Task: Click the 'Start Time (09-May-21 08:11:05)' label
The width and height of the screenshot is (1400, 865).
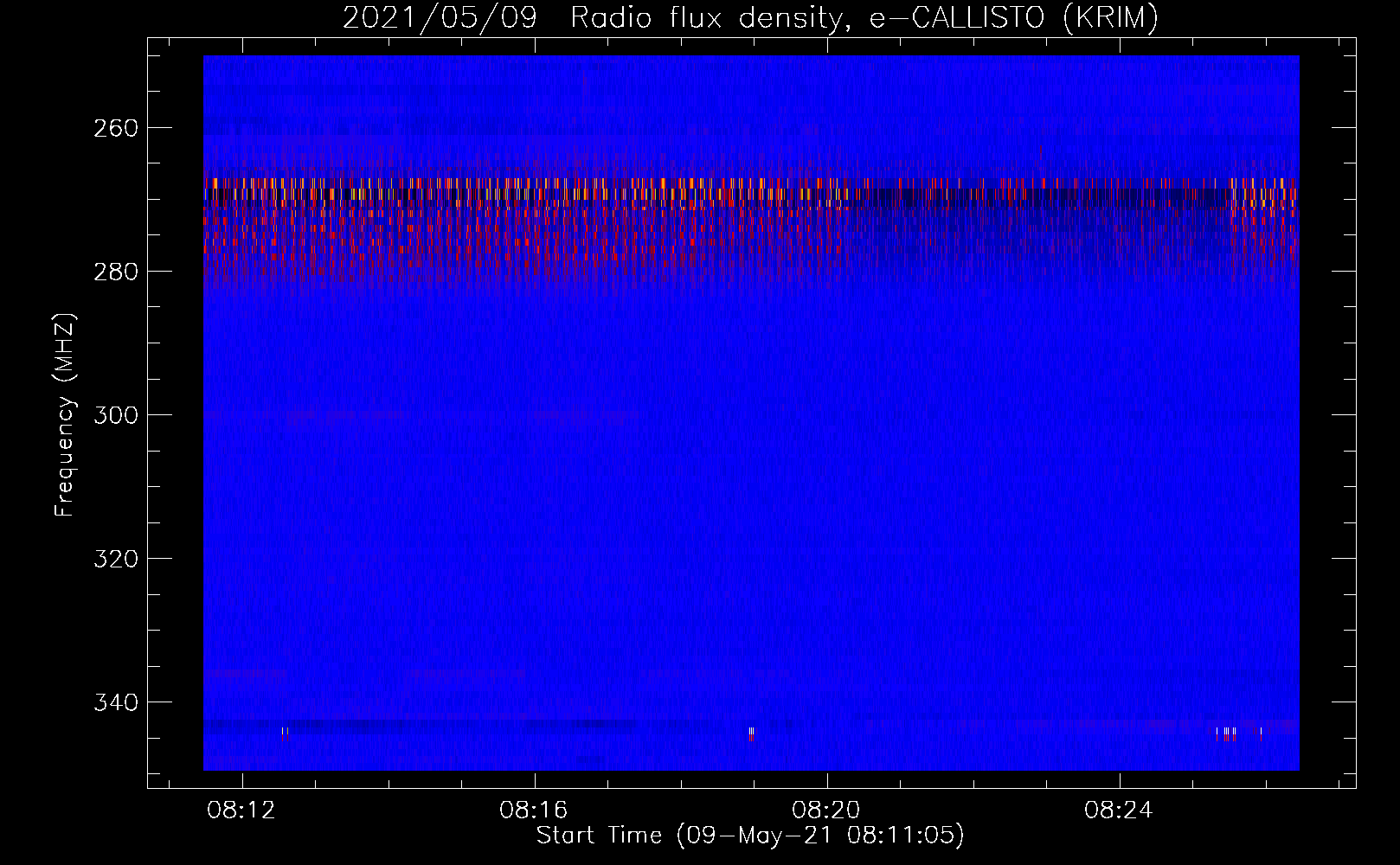Action: click(750, 836)
